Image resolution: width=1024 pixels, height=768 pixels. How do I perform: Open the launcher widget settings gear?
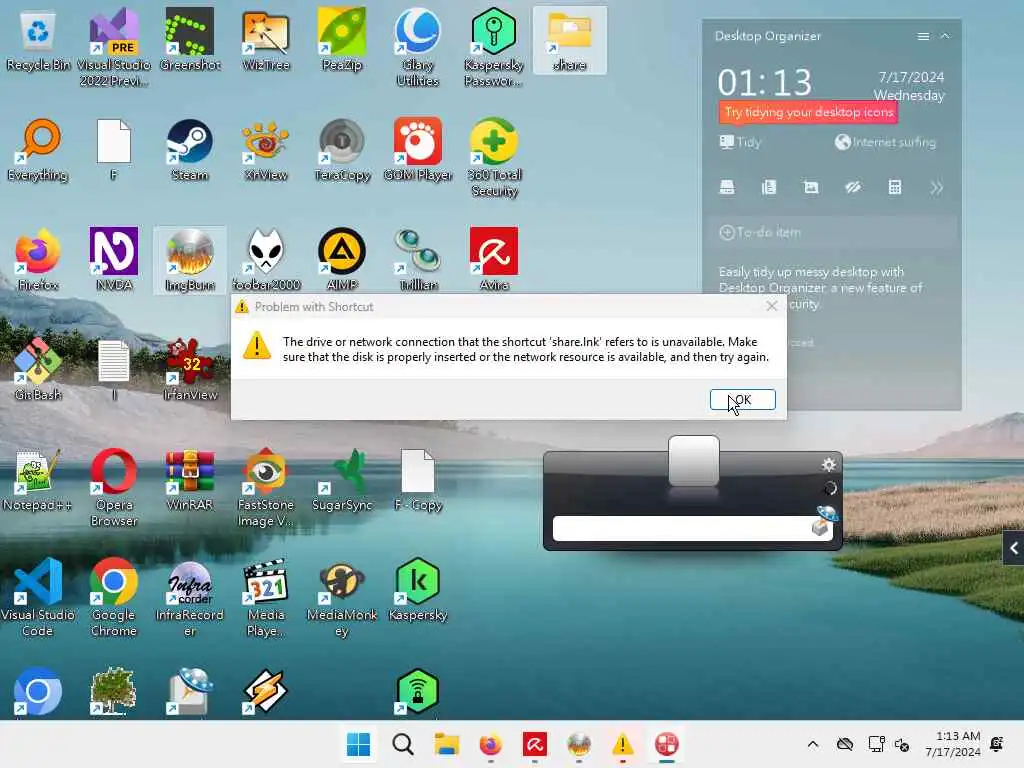click(829, 464)
